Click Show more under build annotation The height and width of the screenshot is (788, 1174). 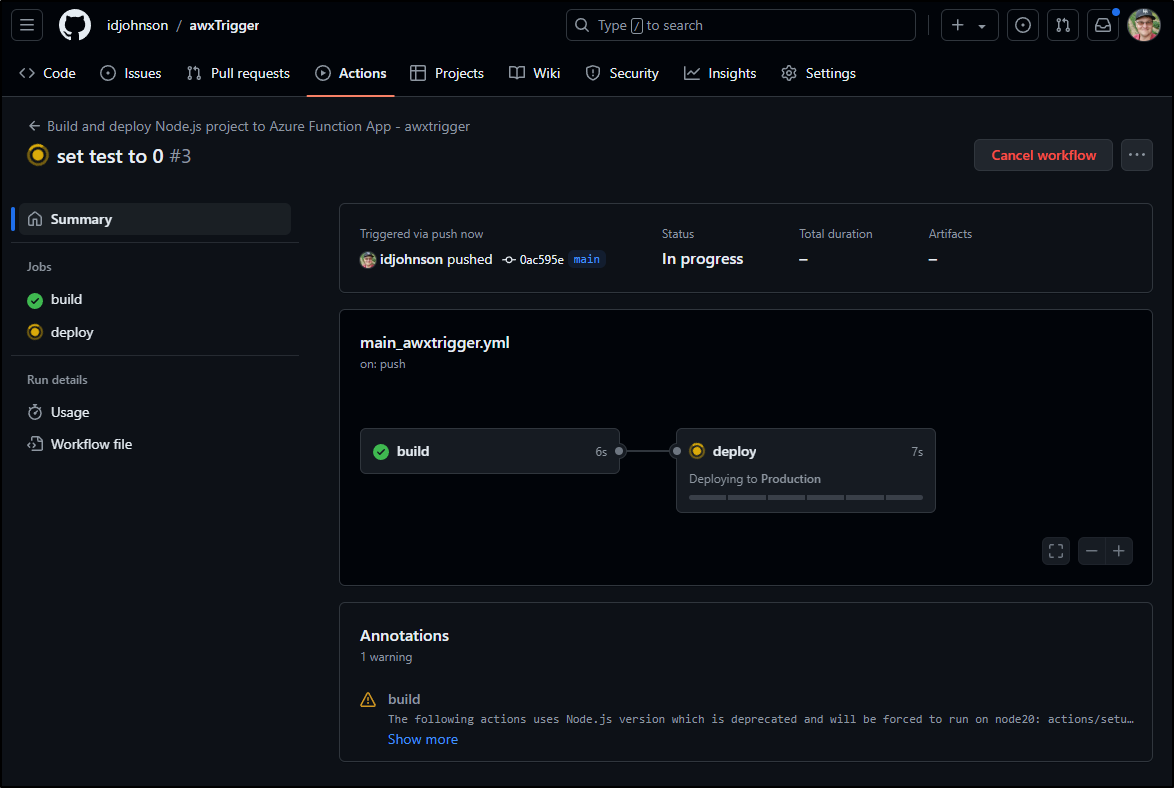click(423, 739)
